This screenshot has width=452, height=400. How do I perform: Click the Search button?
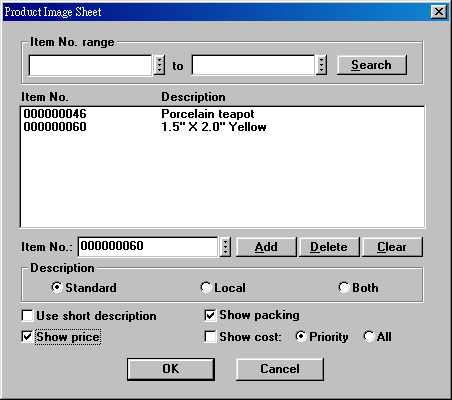[372, 65]
